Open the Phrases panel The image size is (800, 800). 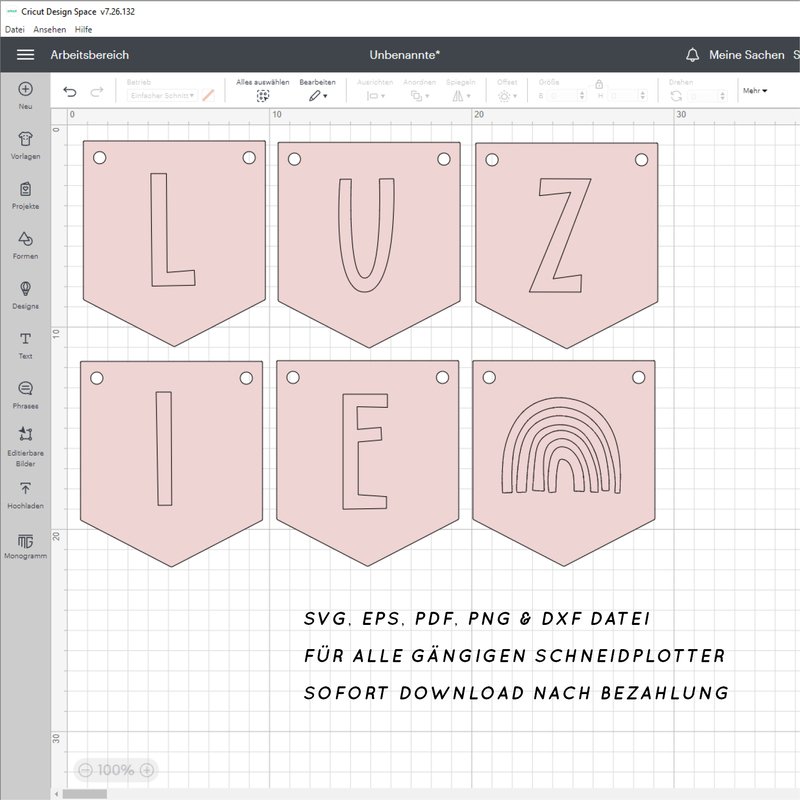(x=25, y=390)
